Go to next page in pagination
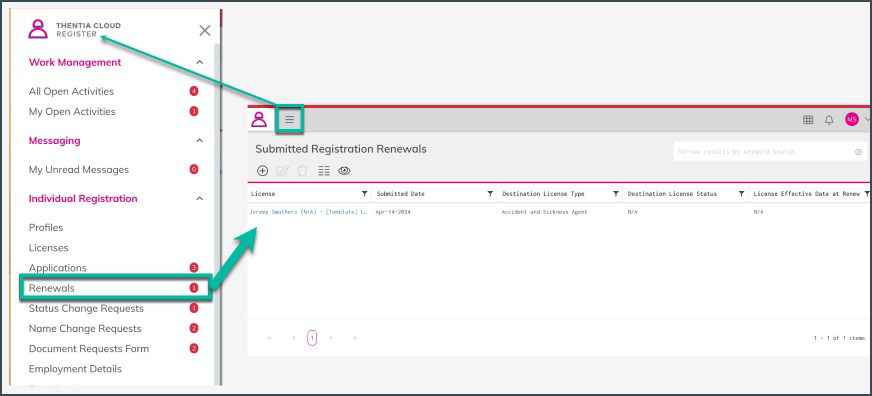The image size is (872, 396). tap(331, 338)
